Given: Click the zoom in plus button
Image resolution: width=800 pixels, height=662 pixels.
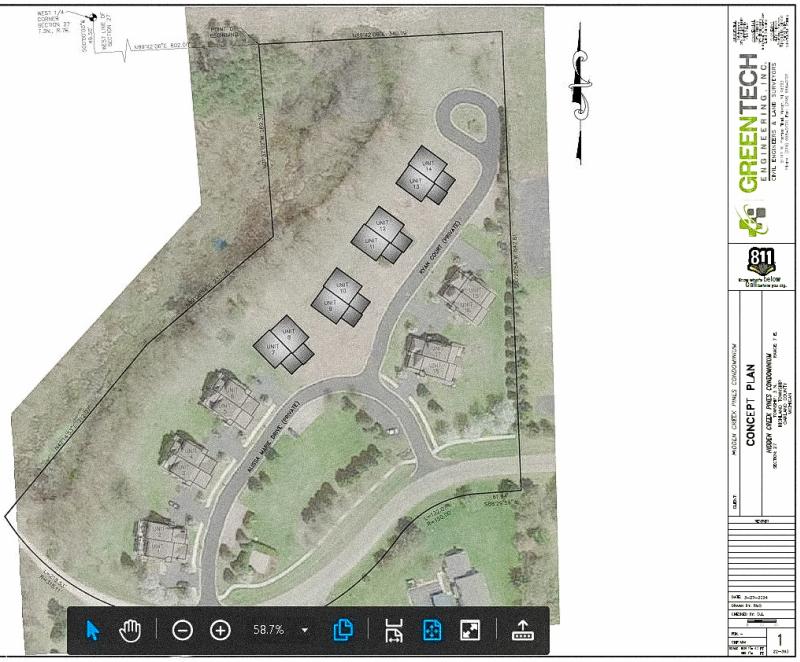Looking at the screenshot, I should click(x=221, y=630).
